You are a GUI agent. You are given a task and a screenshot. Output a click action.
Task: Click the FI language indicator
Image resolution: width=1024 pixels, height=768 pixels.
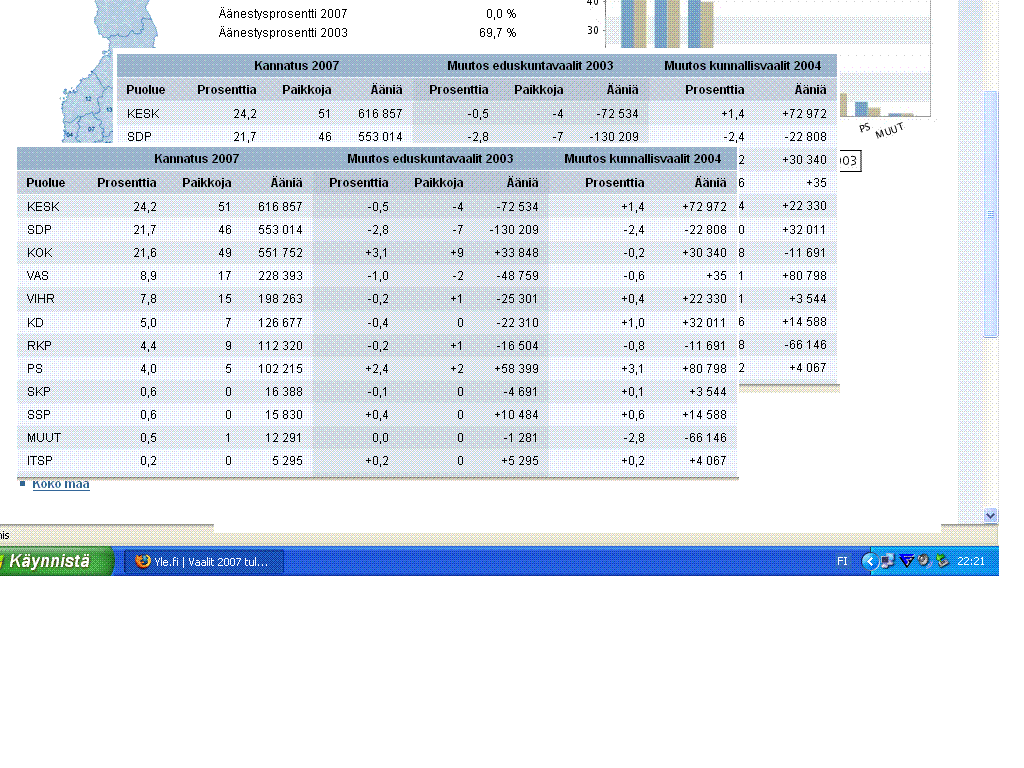[x=842, y=562]
